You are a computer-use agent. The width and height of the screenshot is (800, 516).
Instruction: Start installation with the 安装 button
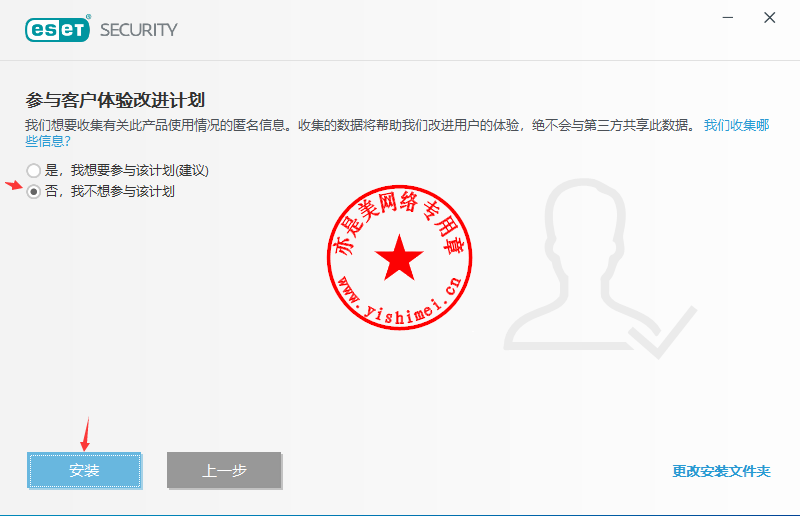tap(84, 470)
